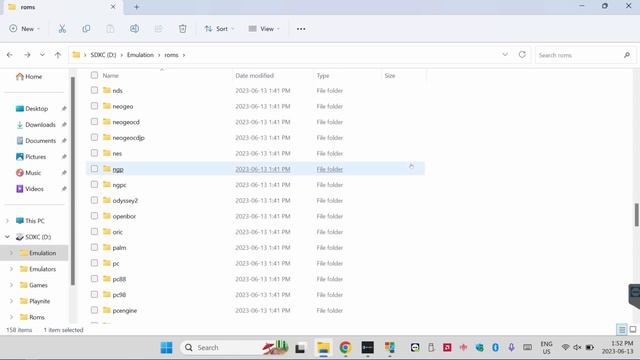Check the box for odyssey2 folder
Screen dimensions: 640x360
tap(94, 200)
